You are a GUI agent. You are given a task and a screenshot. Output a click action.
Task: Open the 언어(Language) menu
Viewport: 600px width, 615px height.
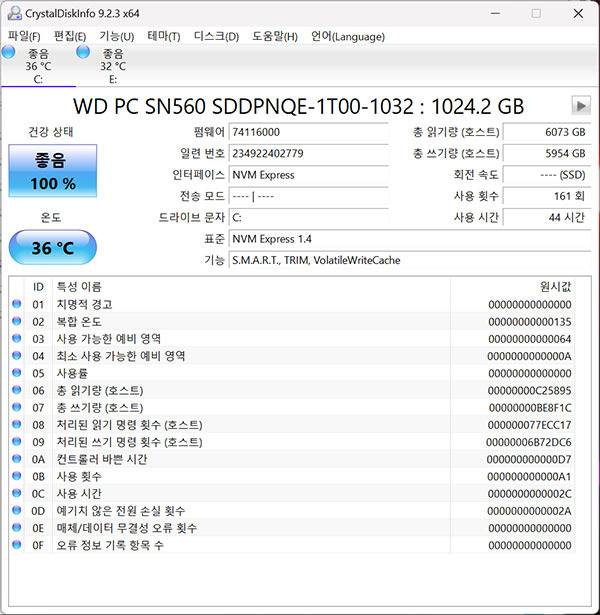point(348,37)
